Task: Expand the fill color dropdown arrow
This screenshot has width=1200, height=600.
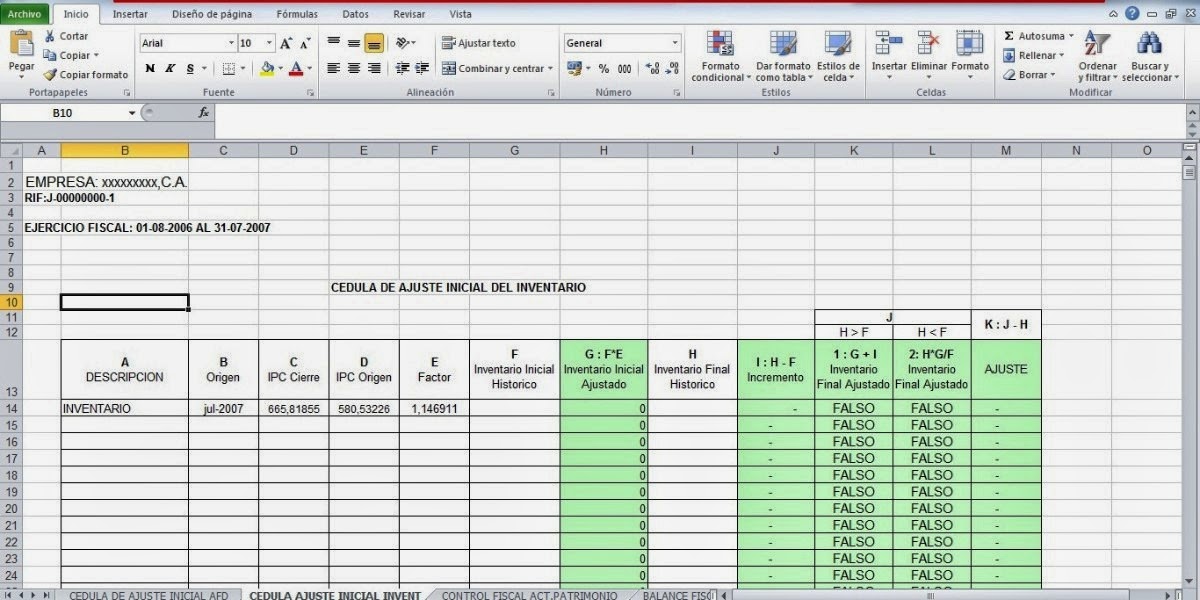Action: pyautogui.click(x=281, y=69)
